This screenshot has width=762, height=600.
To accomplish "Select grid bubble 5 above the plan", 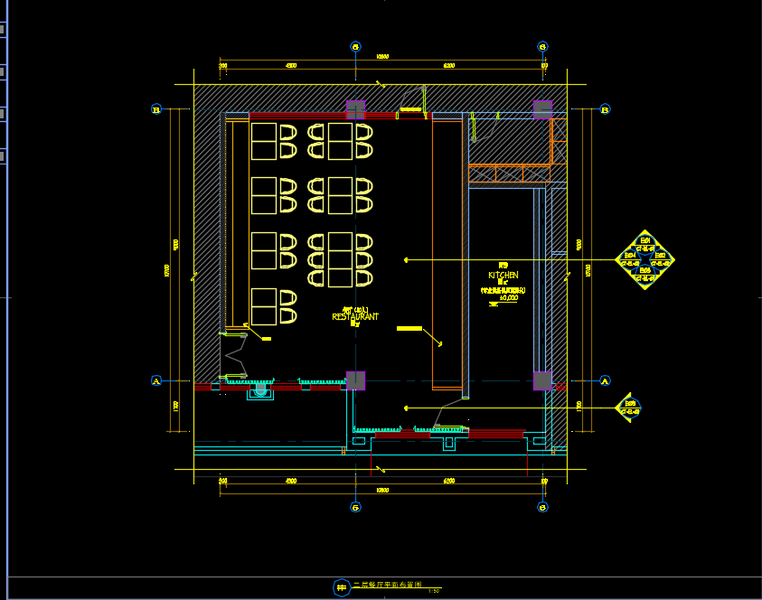I will pyautogui.click(x=356, y=47).
